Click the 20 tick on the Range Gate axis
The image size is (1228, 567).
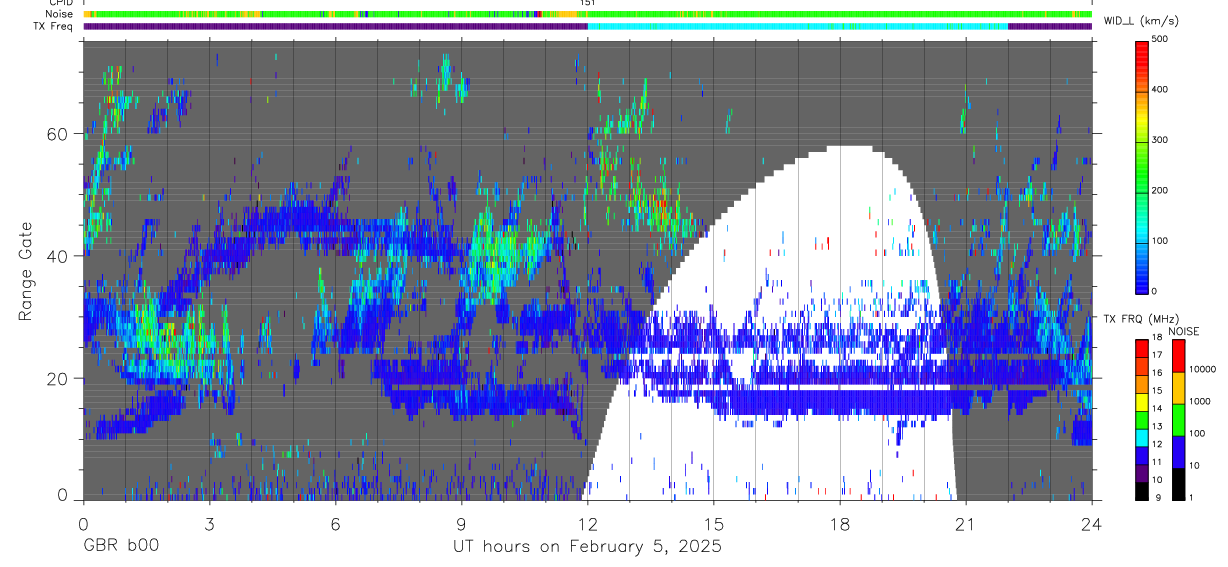[59, 378]
